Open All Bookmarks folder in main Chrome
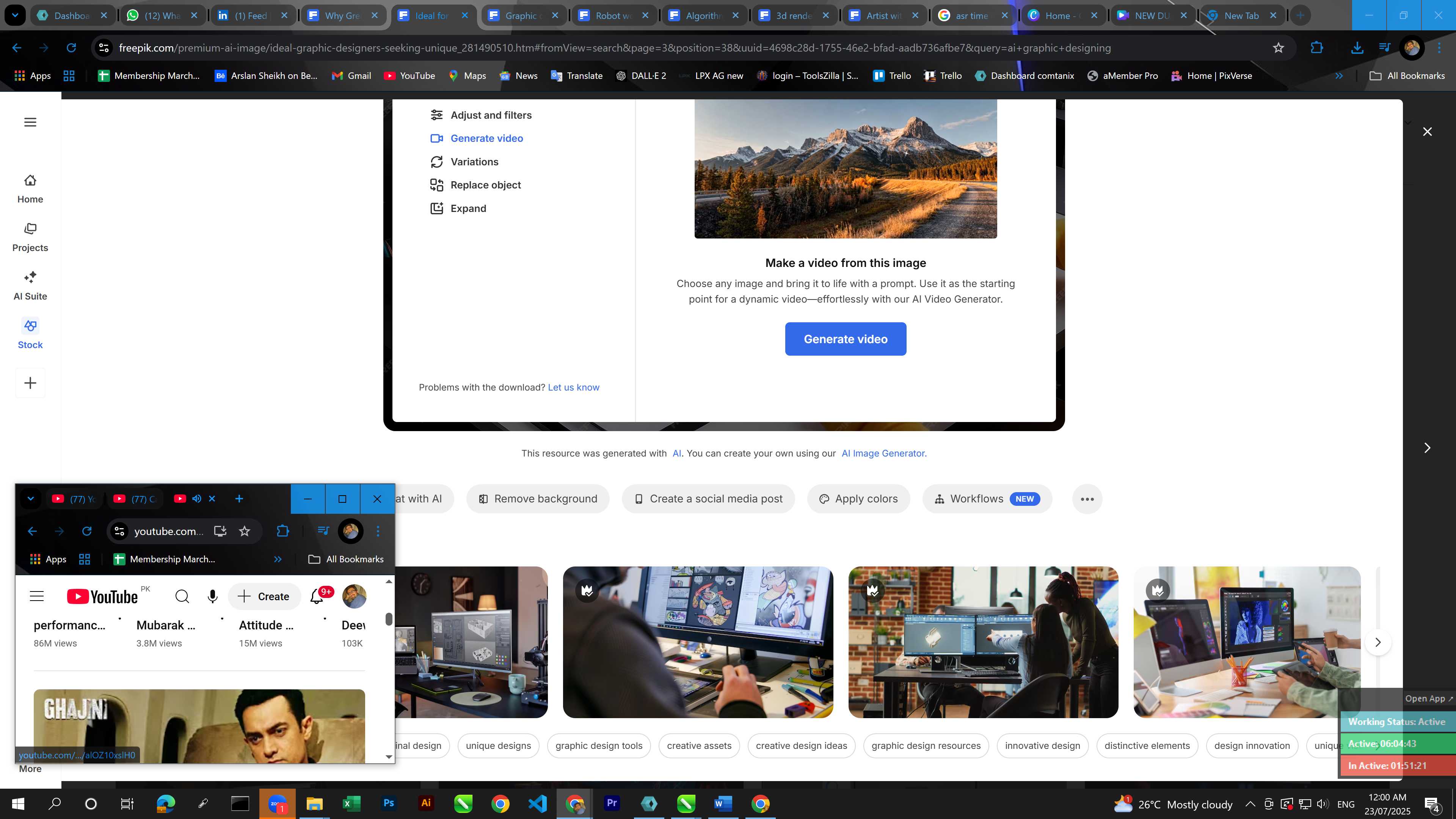This screenshot has width=1456, height=819. tap(1407, 76)
